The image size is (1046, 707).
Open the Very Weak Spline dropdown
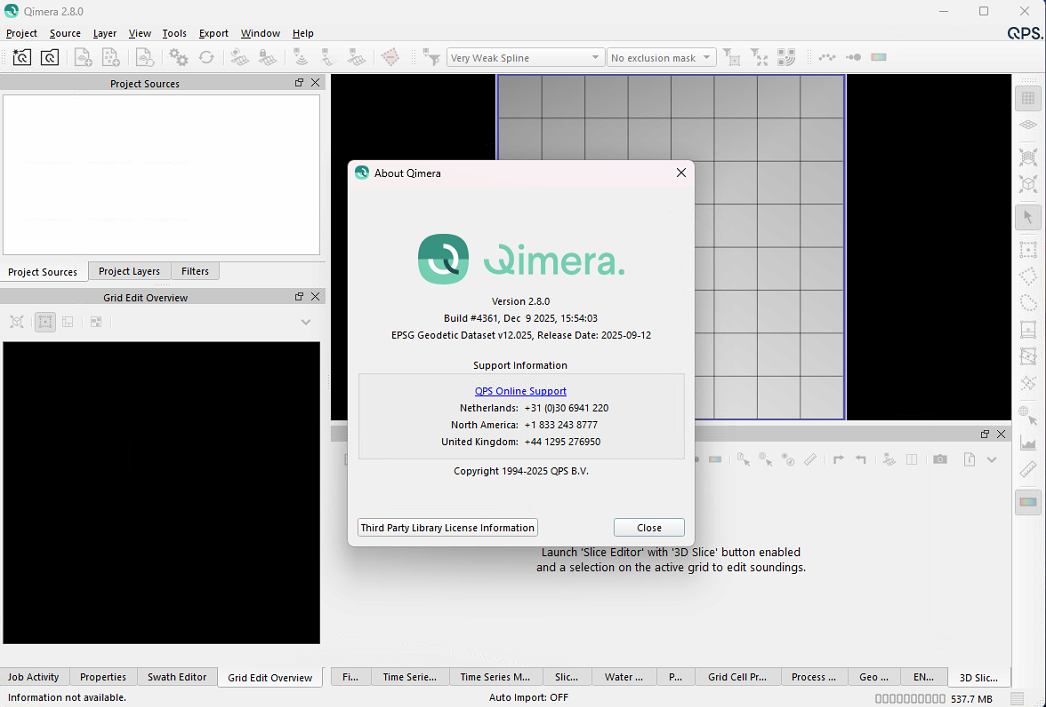tap(525, 58)
